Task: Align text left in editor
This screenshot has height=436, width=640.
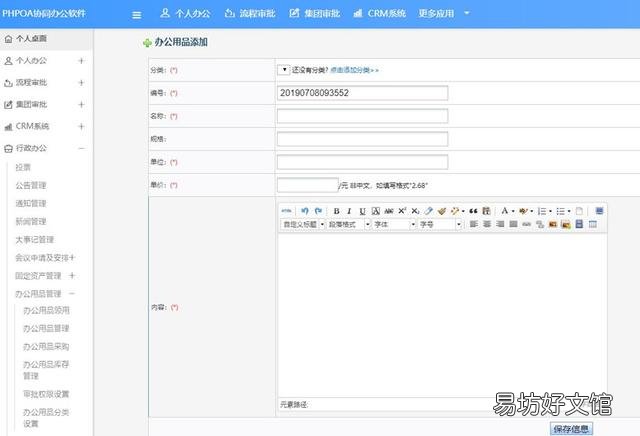Action: click(473, 224)
